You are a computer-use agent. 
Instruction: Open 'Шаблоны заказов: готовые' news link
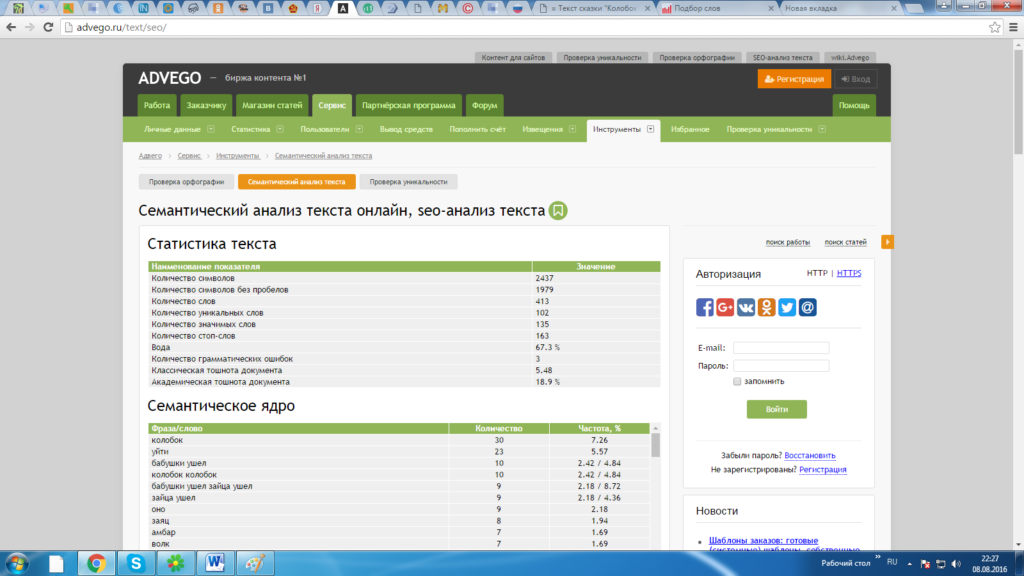[763, 541]
